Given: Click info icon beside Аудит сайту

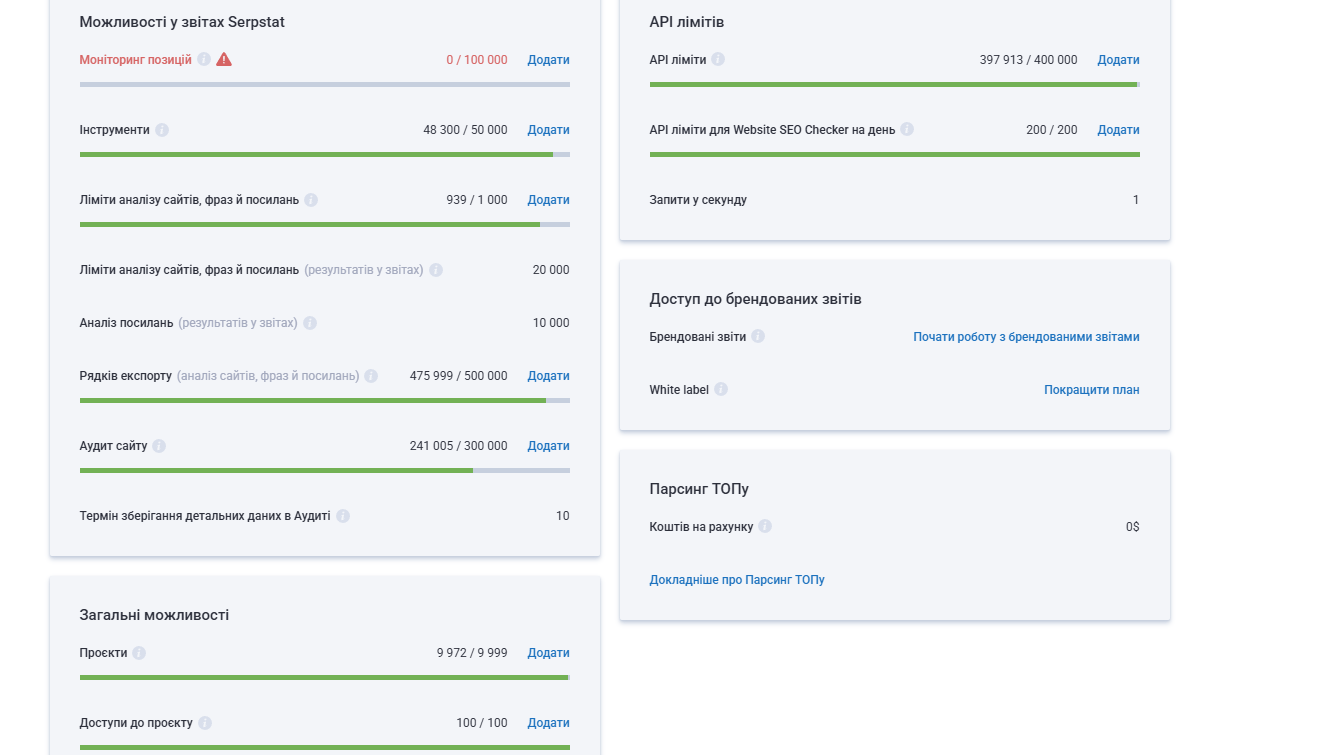Looking at the screenshot, I should pyautogui.click(x=159, y=446).
